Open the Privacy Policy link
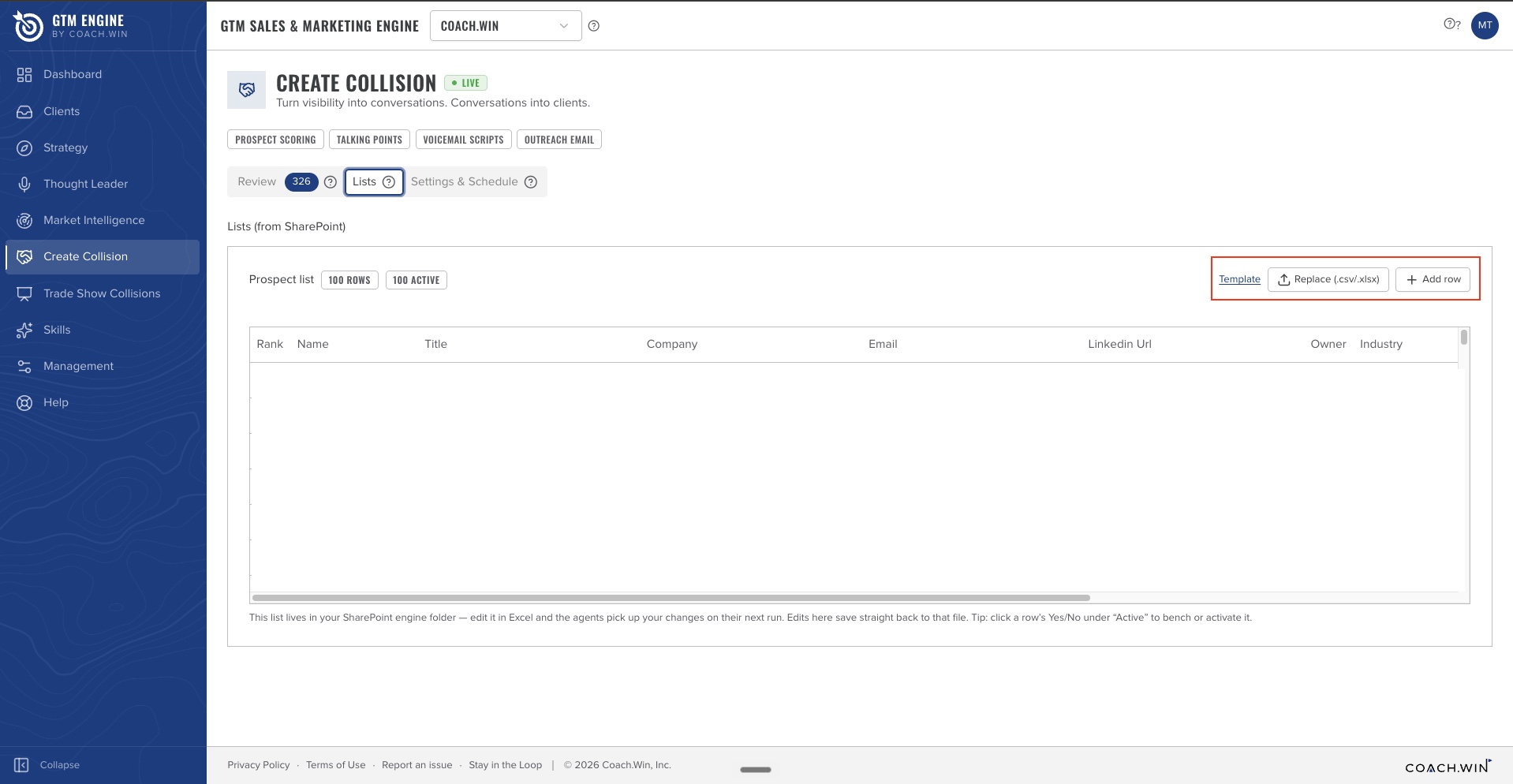This screenshot has width=1513, height=784. tap(259, 765)
